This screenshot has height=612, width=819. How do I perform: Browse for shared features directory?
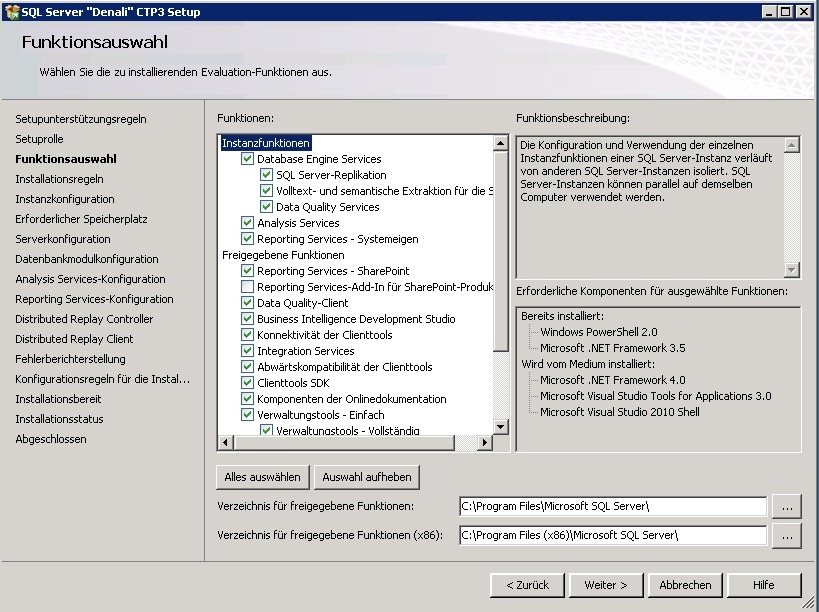[787, 507]
